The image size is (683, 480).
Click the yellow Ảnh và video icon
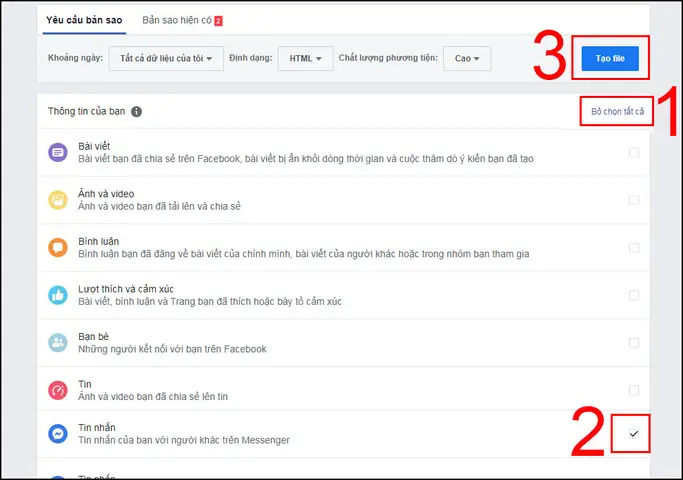pos(58,200)
